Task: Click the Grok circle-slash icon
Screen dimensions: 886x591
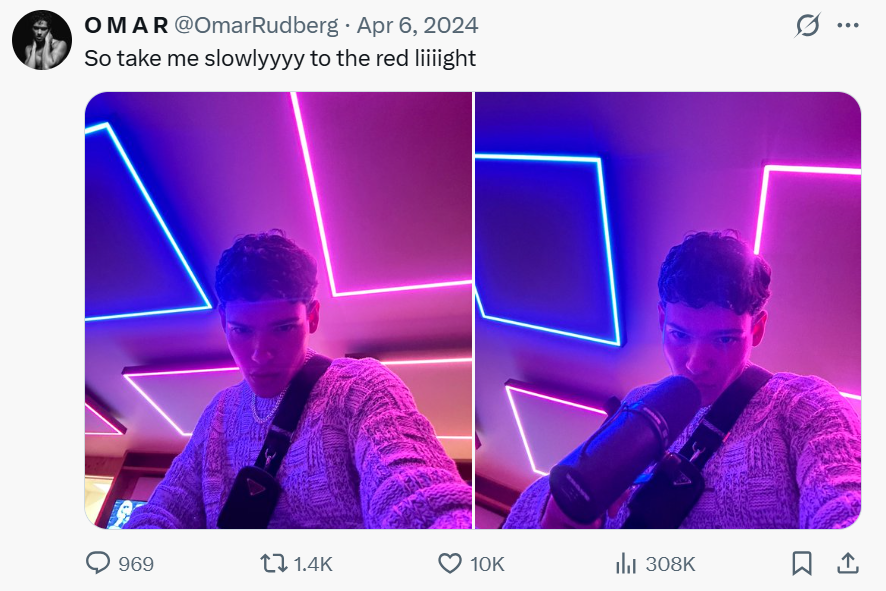Action: [806, 26]
